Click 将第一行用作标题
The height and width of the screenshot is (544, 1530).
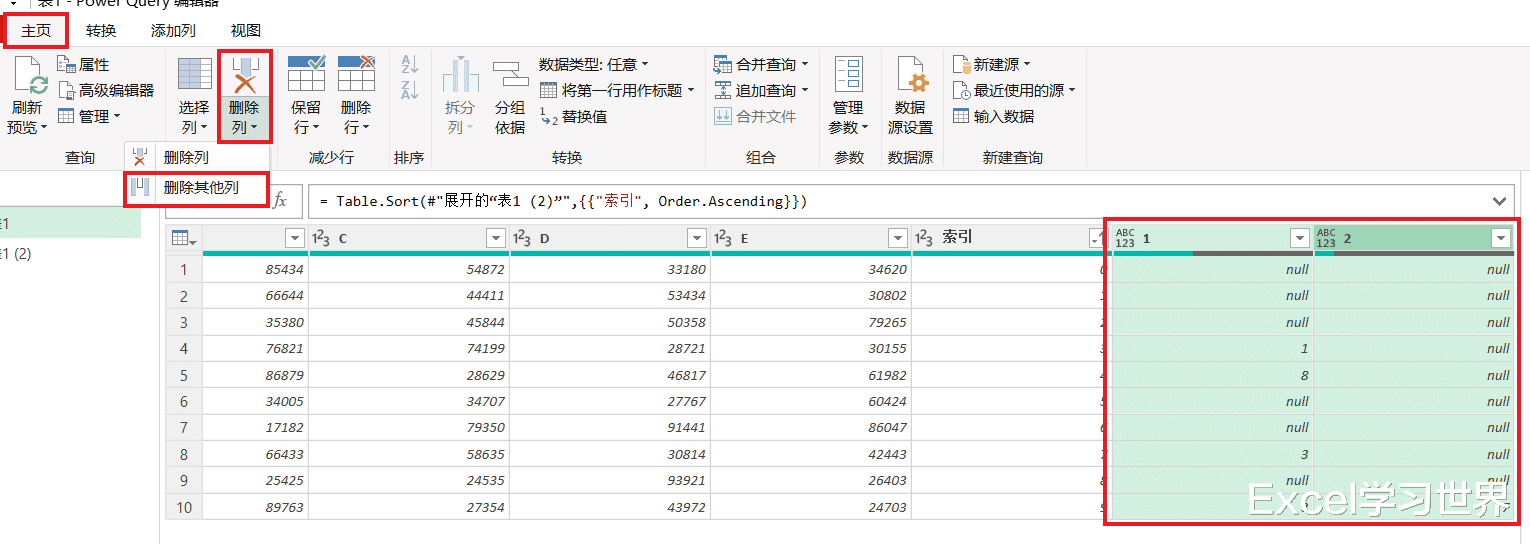coord(617,91)
